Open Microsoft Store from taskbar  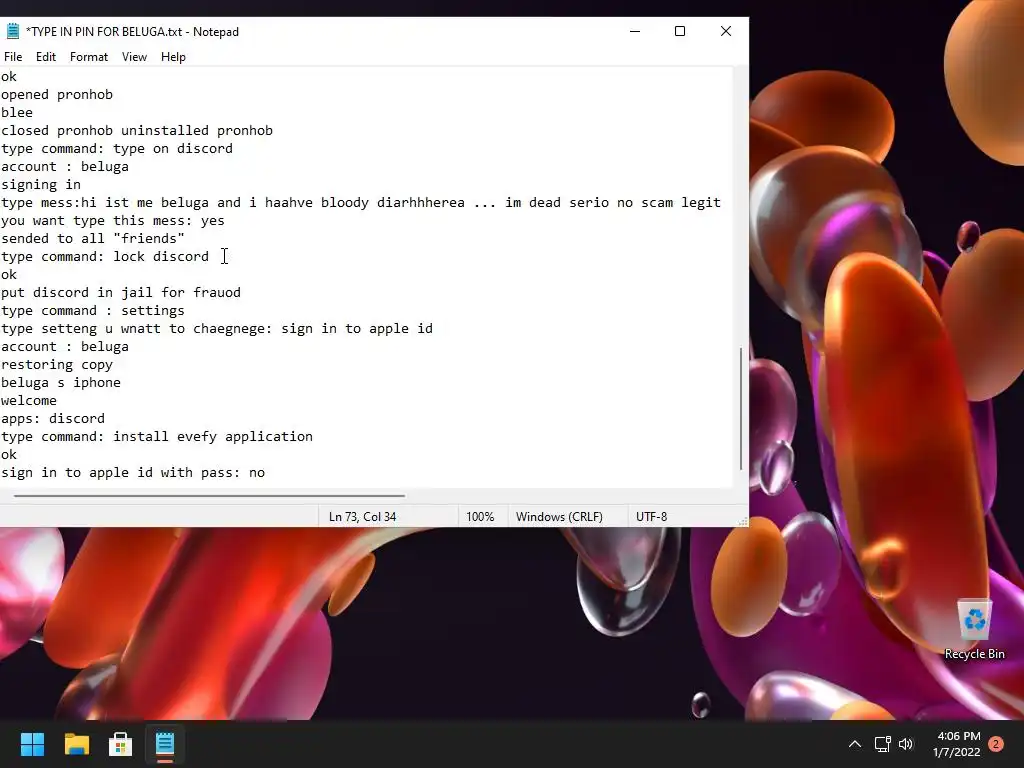tap(120, 744)
